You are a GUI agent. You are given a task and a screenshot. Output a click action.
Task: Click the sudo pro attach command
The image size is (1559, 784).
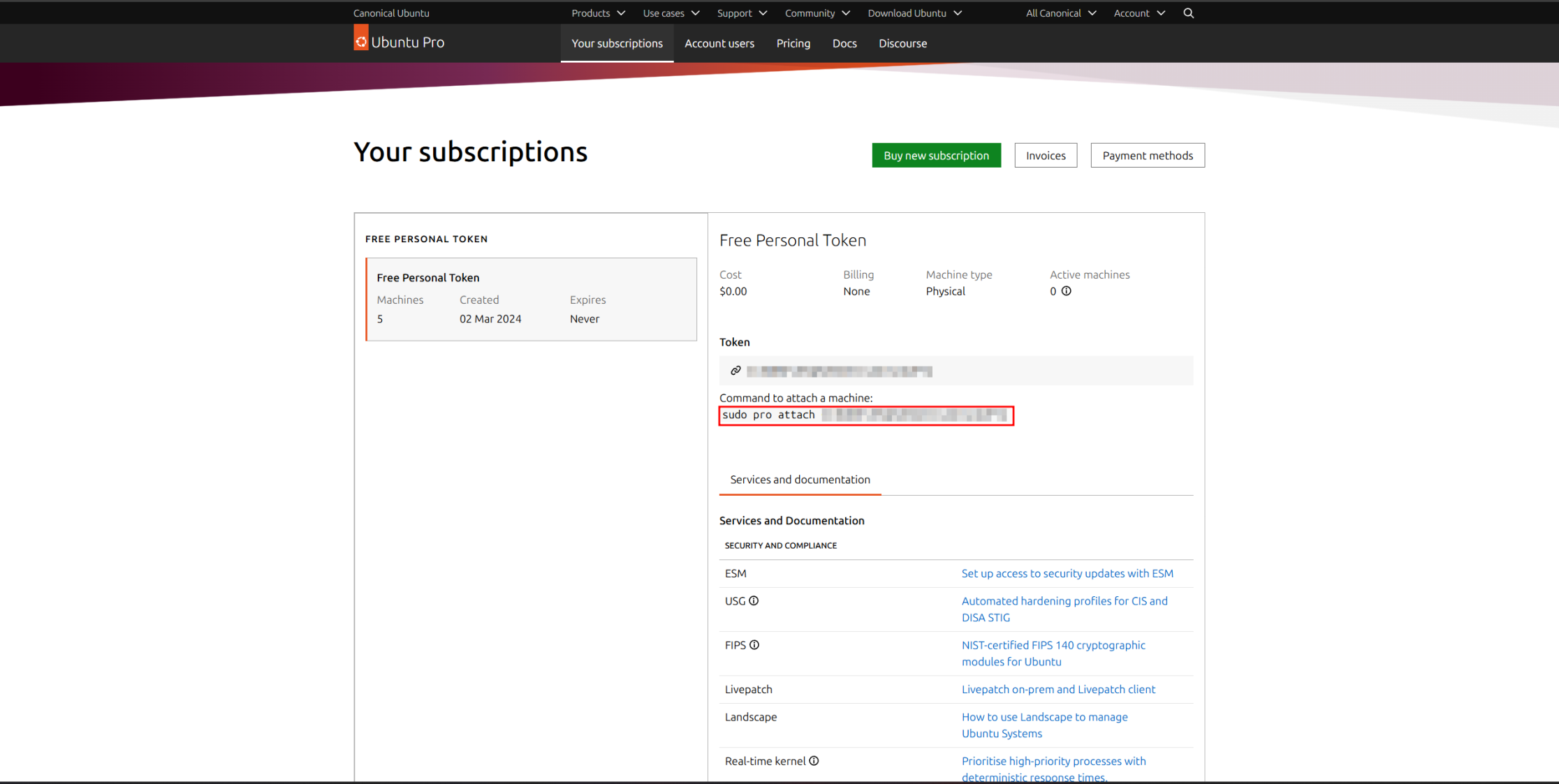coord(866,415)
